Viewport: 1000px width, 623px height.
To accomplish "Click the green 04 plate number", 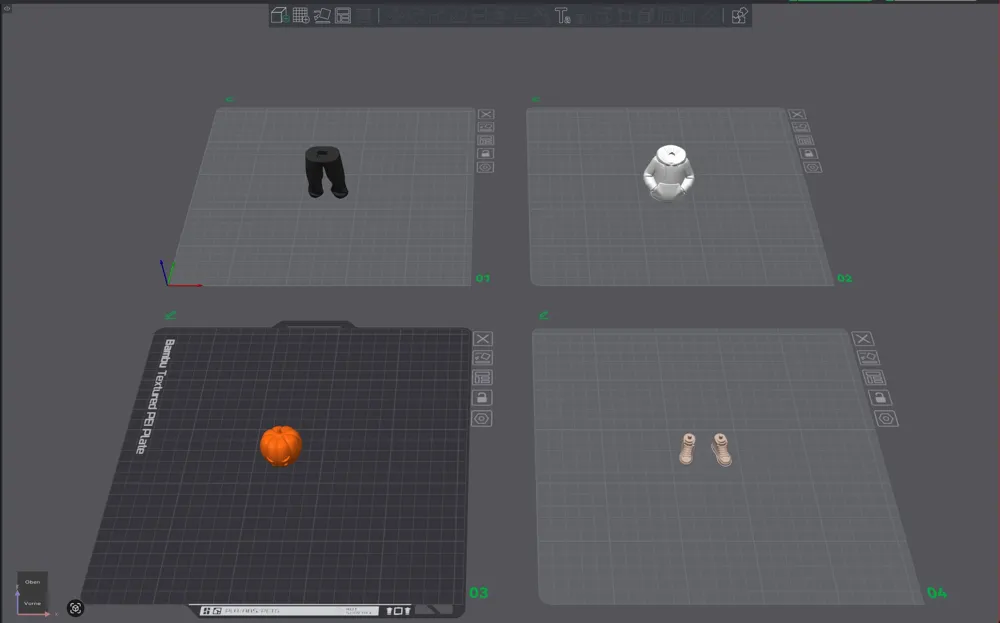I will tap(937, 592).
